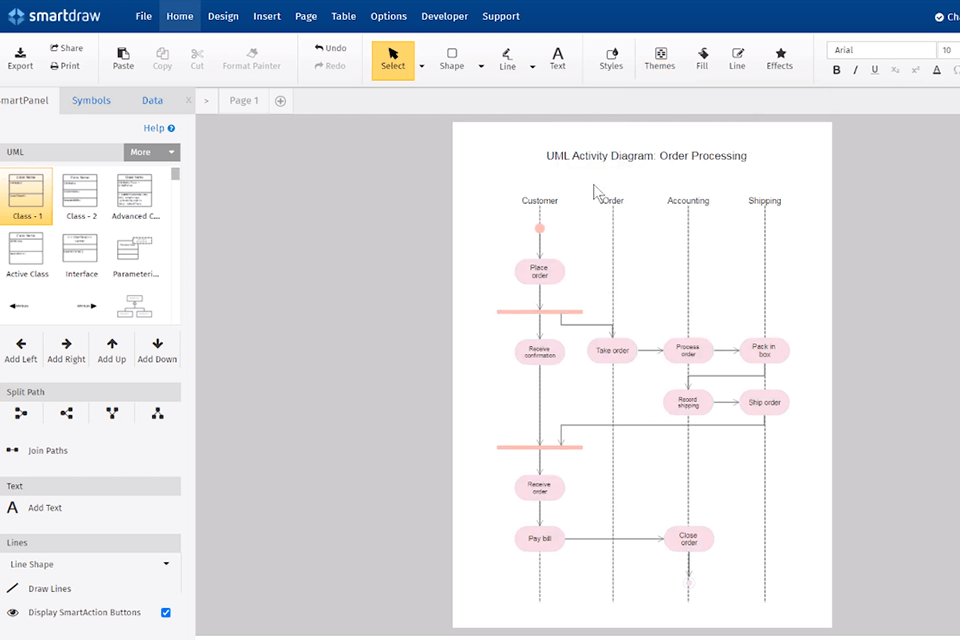
Task: Click the Help link
Action: point(159,128)
